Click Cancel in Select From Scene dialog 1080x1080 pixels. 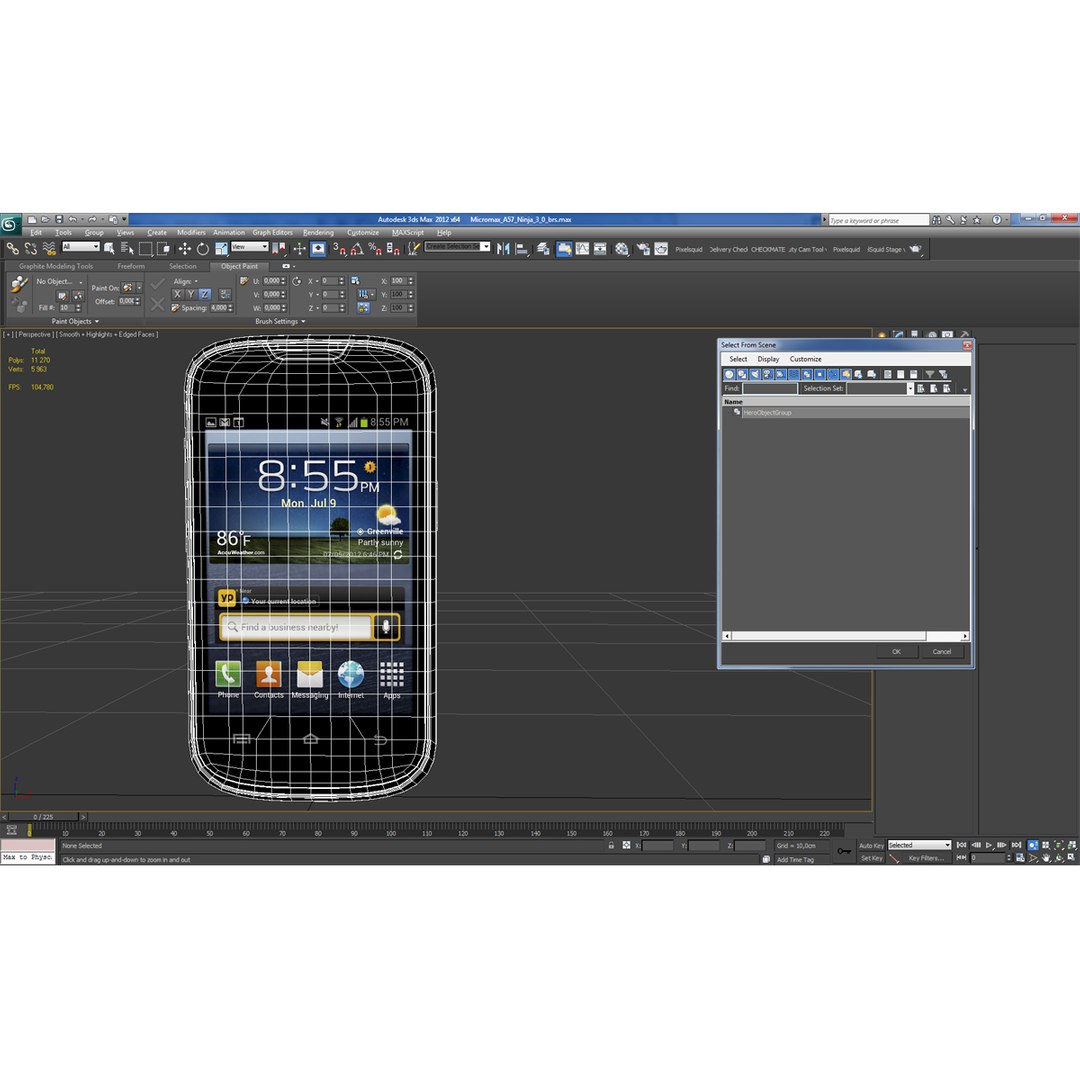(x=942, y=652)
